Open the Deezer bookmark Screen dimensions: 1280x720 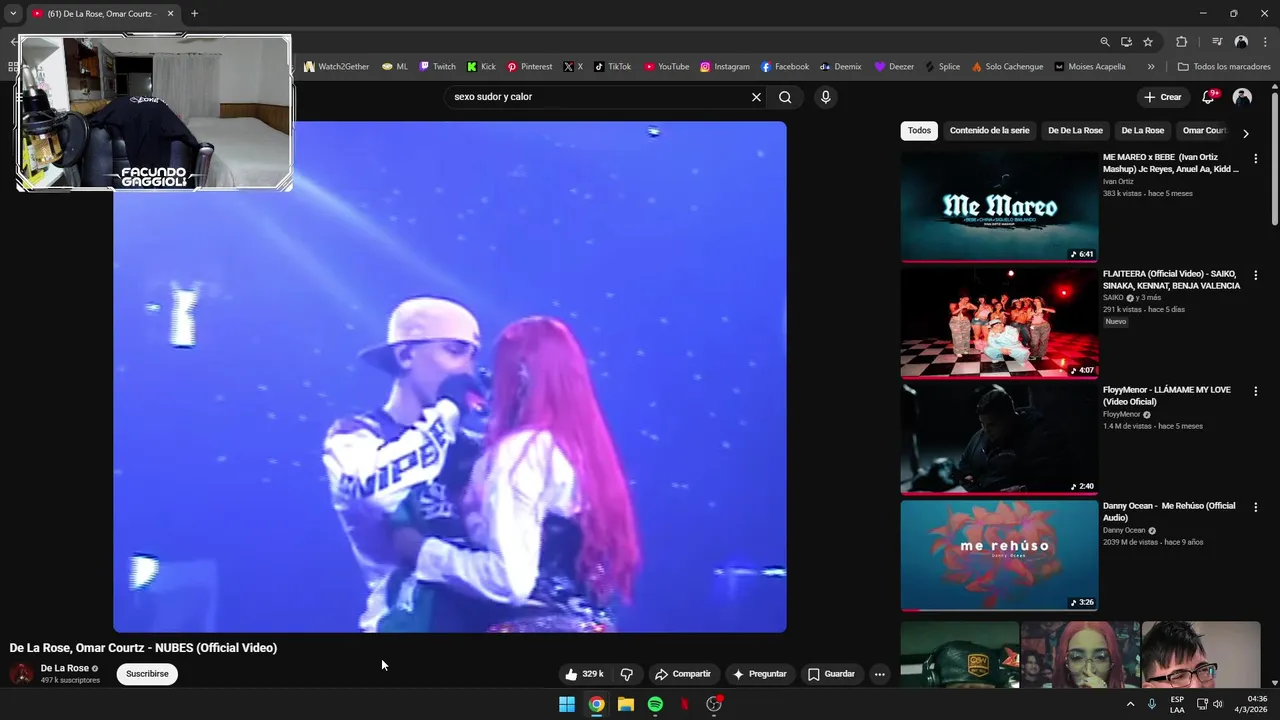point(894,67)
